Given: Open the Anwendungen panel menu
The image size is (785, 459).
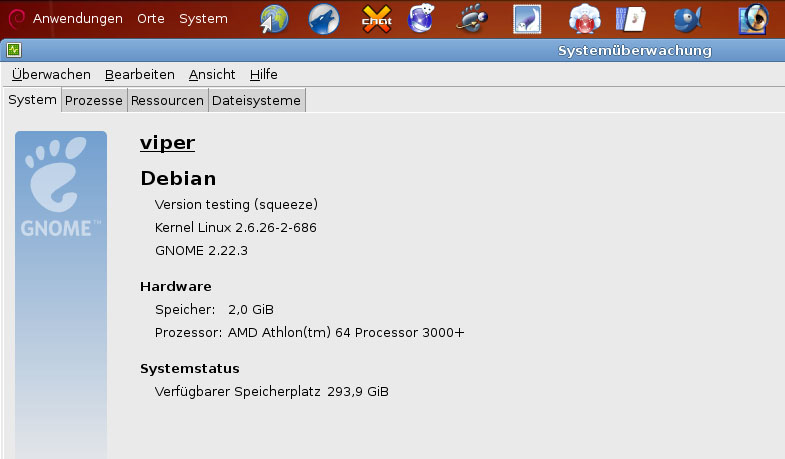Looking at the screenshot, I should click(78, 19).
